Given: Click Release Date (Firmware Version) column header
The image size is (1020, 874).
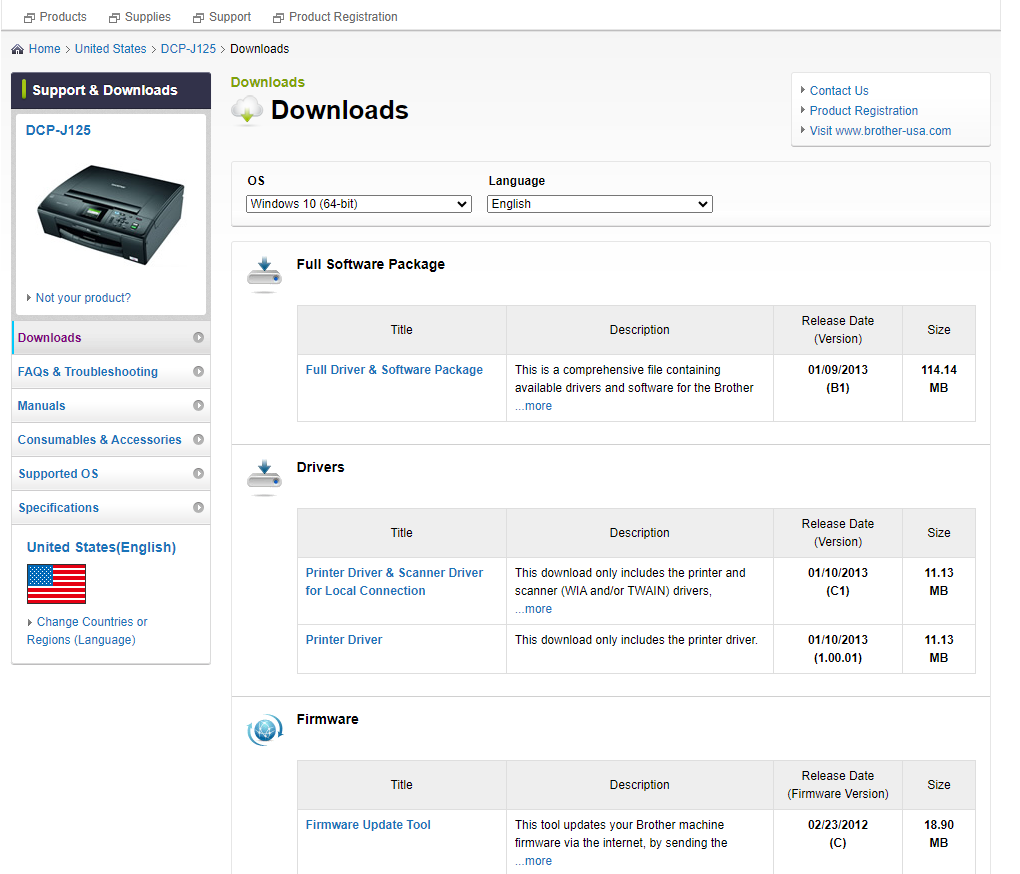Looking at the screenshot, I should click(x=838, y=785).
